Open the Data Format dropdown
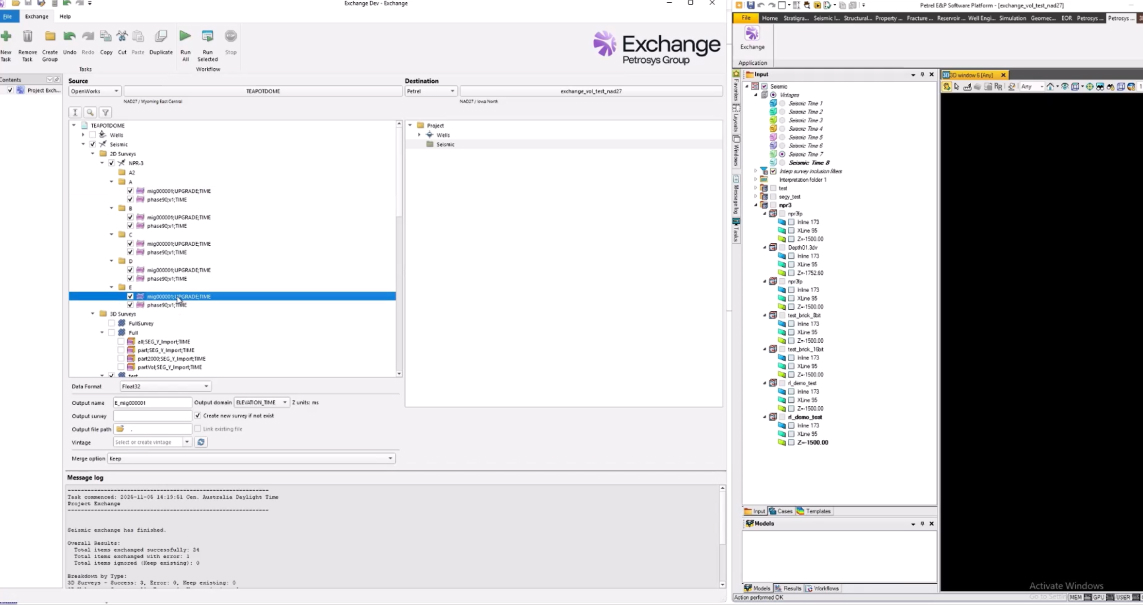The image size is (1143, 605). [165, 386]
